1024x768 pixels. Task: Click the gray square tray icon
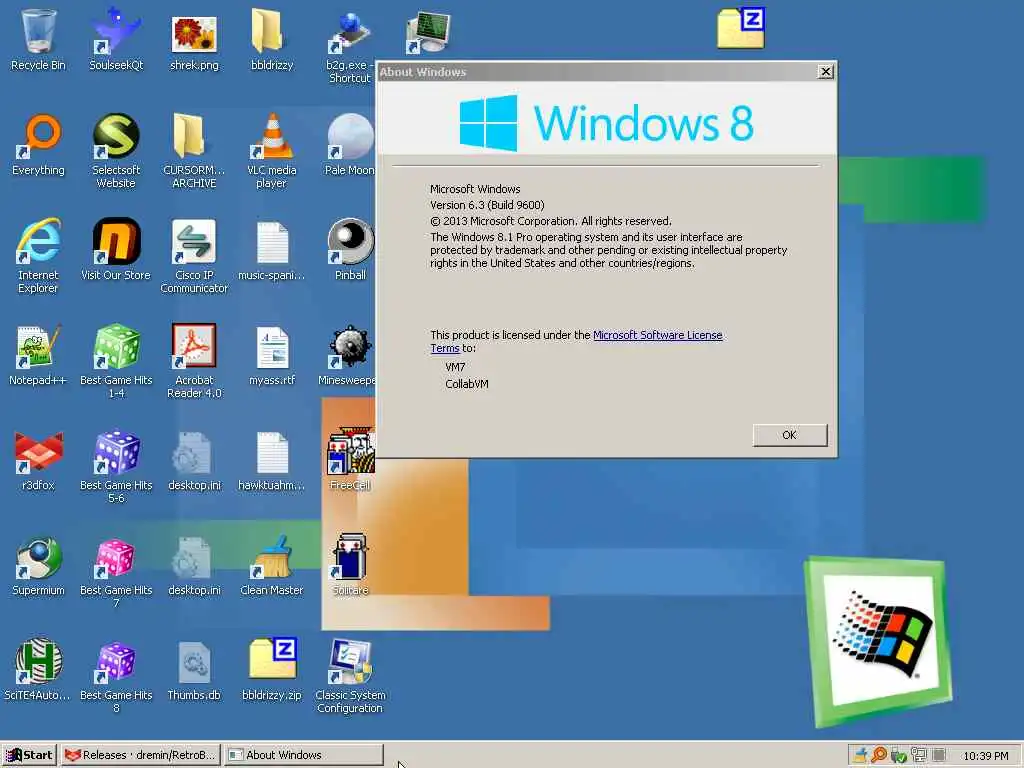(x=939, y=756)
